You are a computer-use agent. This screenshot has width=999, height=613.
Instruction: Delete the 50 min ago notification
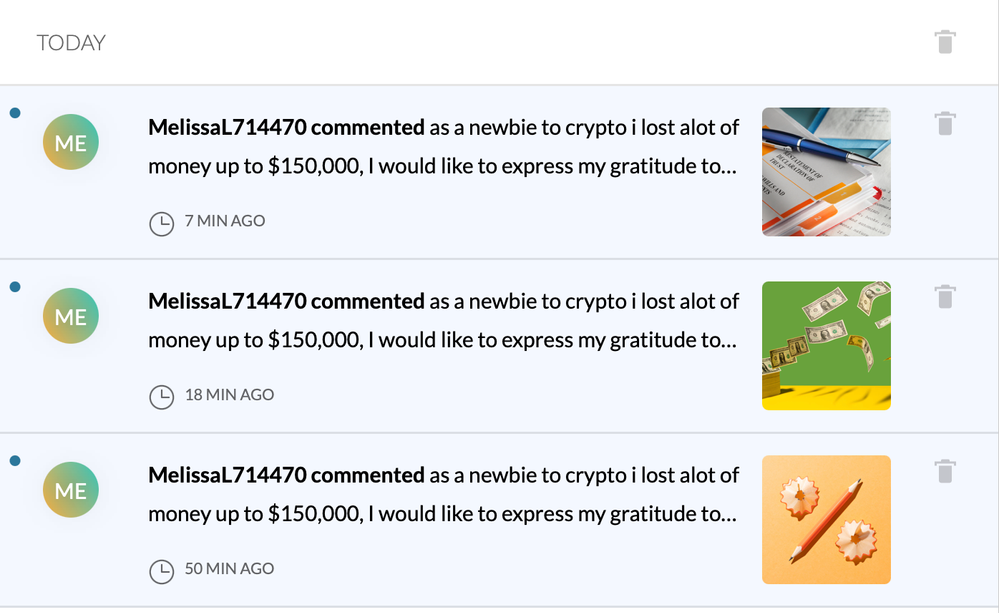945,471
